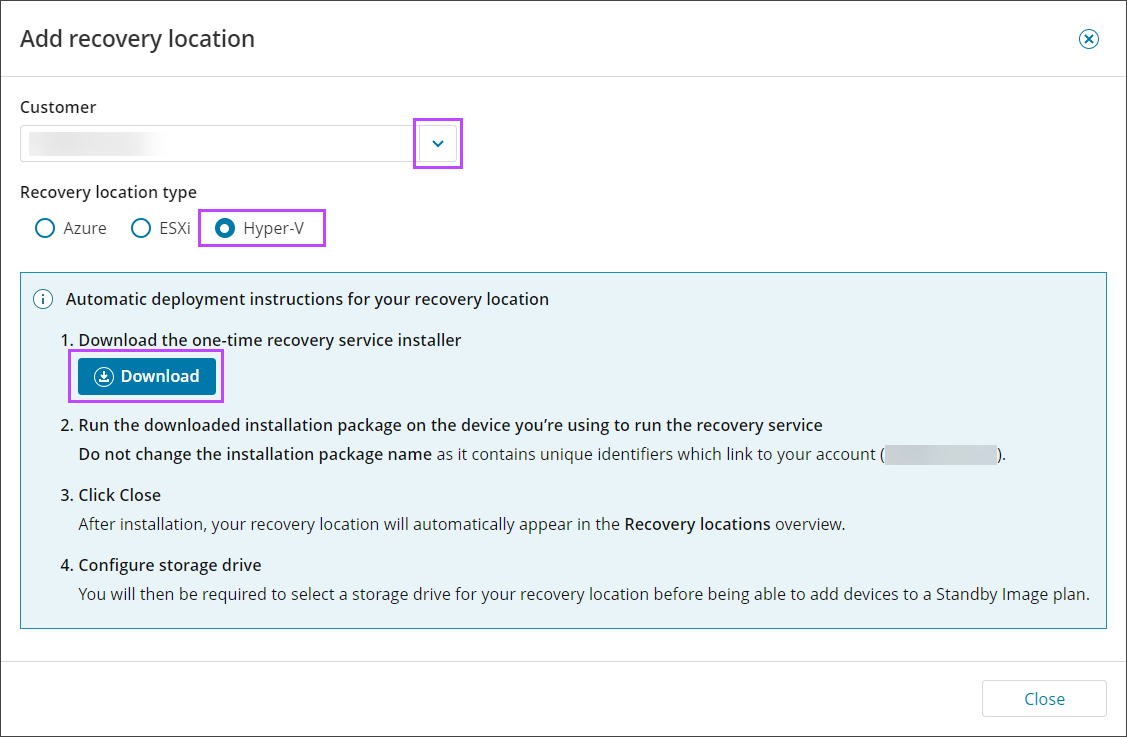
Task: Click the 'Click Close' step 3 heading
Action: [120, 495]
